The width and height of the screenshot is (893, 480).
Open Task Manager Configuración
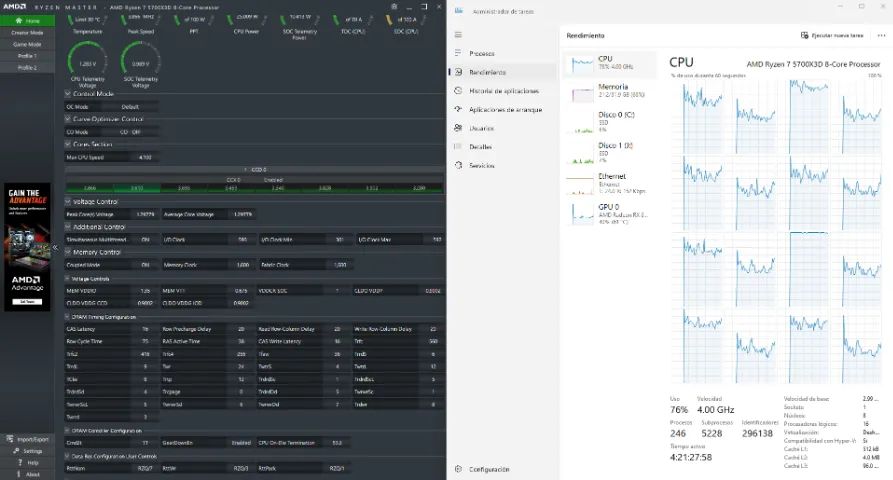pyautogui.click(x=501, y=469)
